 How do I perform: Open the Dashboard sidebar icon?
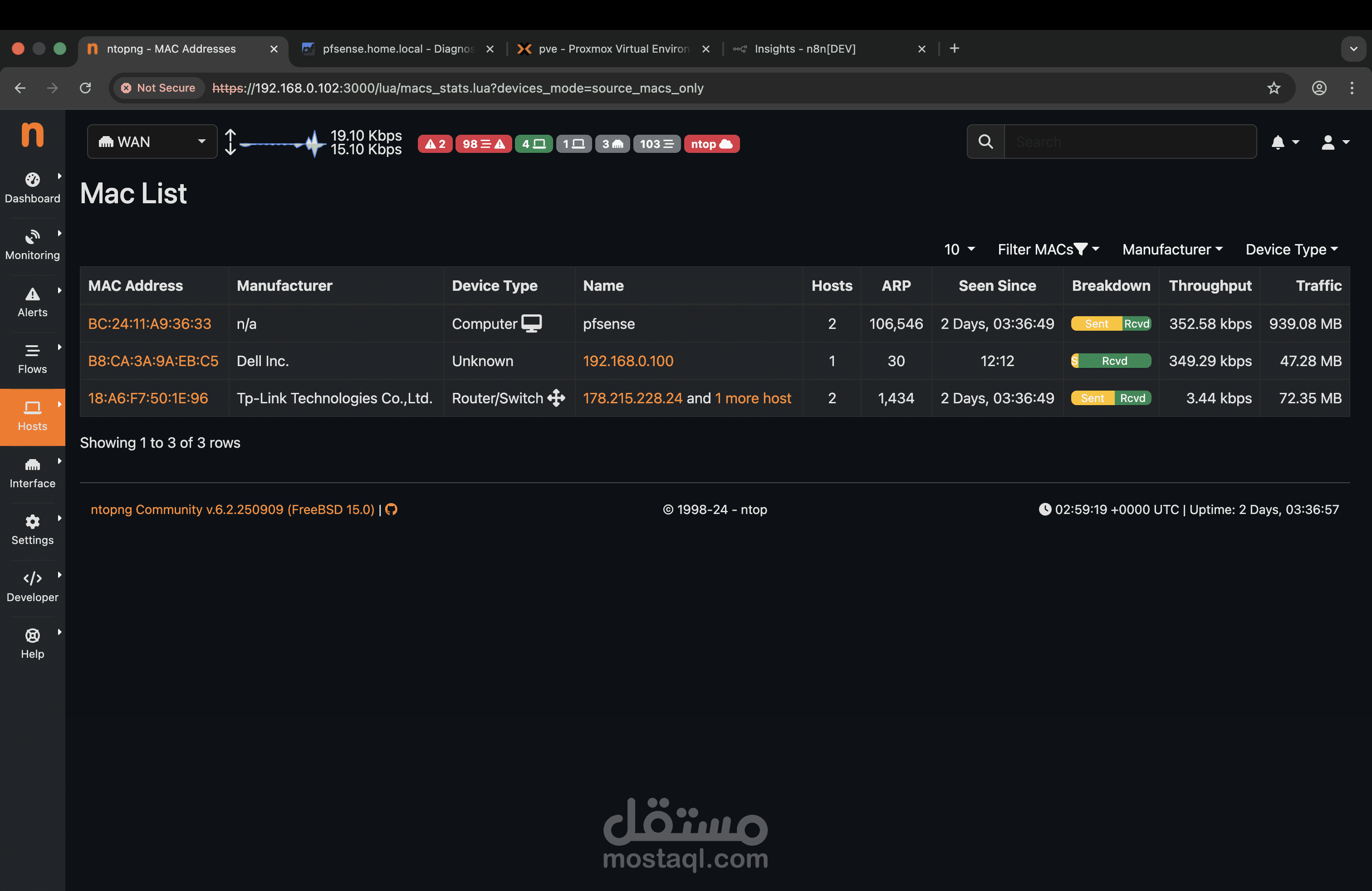[32, 180]
